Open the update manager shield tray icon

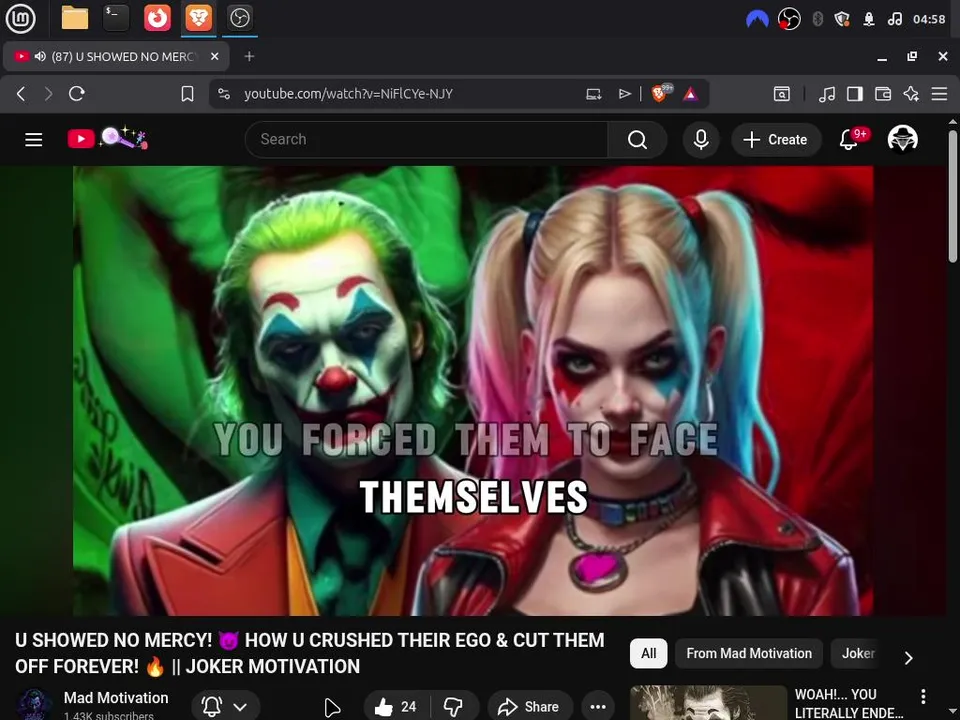tap(842, 19)
